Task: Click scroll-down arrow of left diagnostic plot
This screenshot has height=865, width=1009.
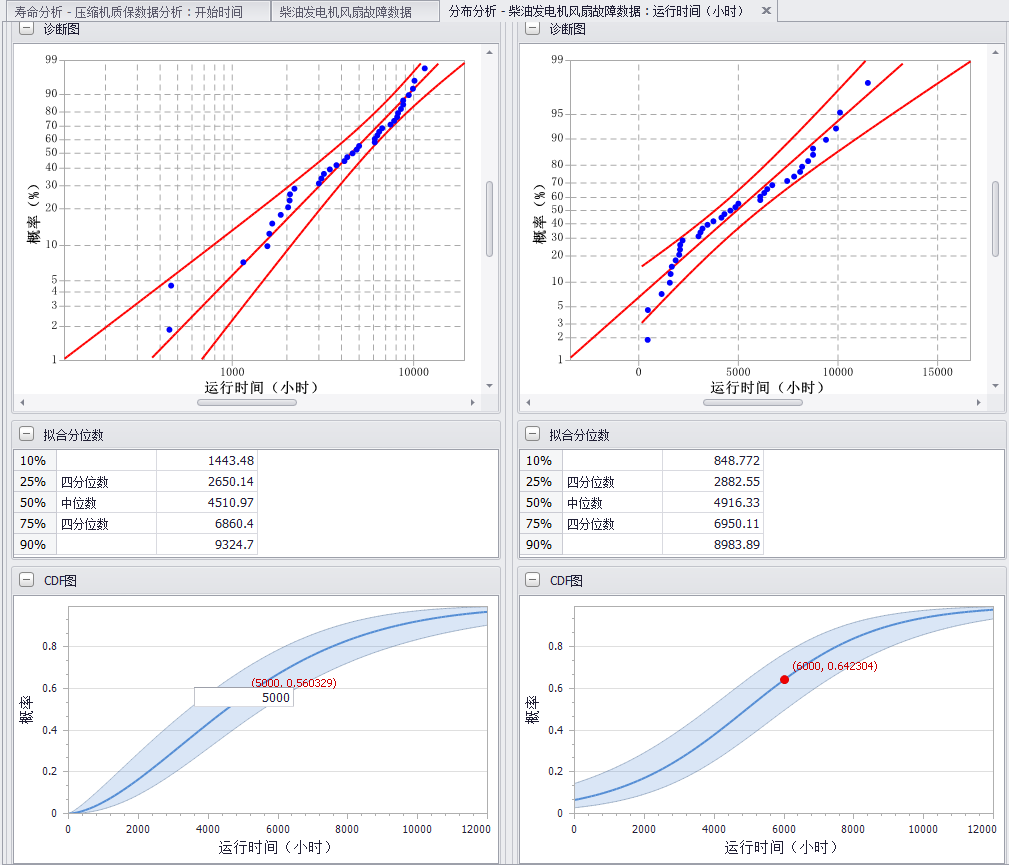Action: point(489,385)
